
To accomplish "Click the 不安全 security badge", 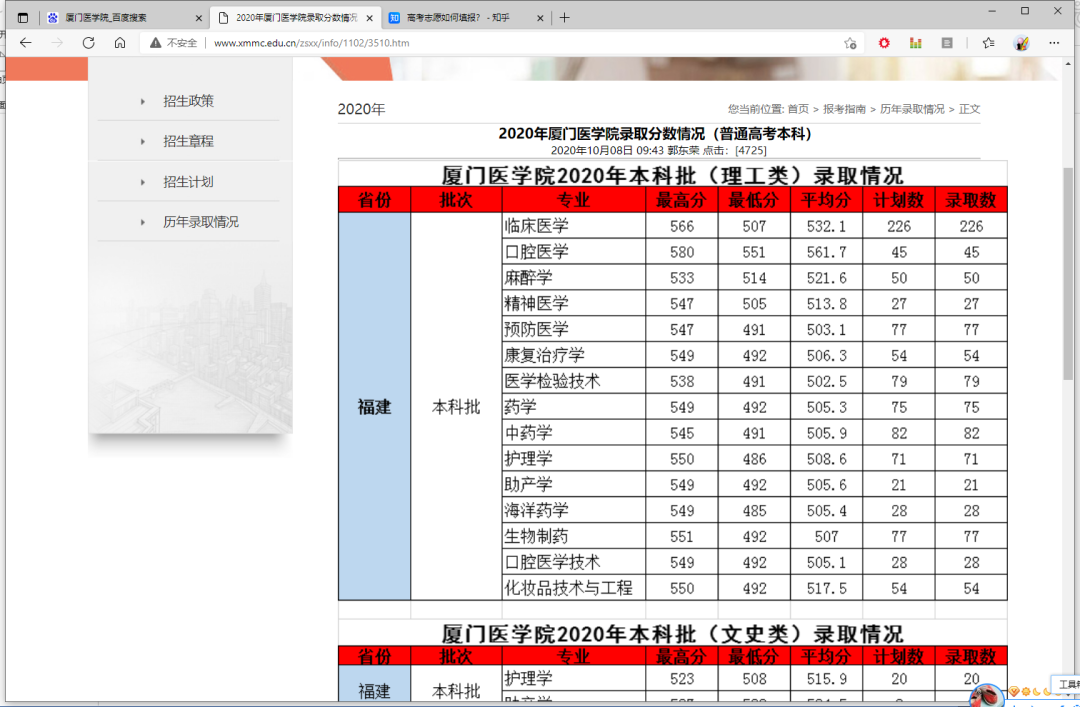I will point(180,43).
